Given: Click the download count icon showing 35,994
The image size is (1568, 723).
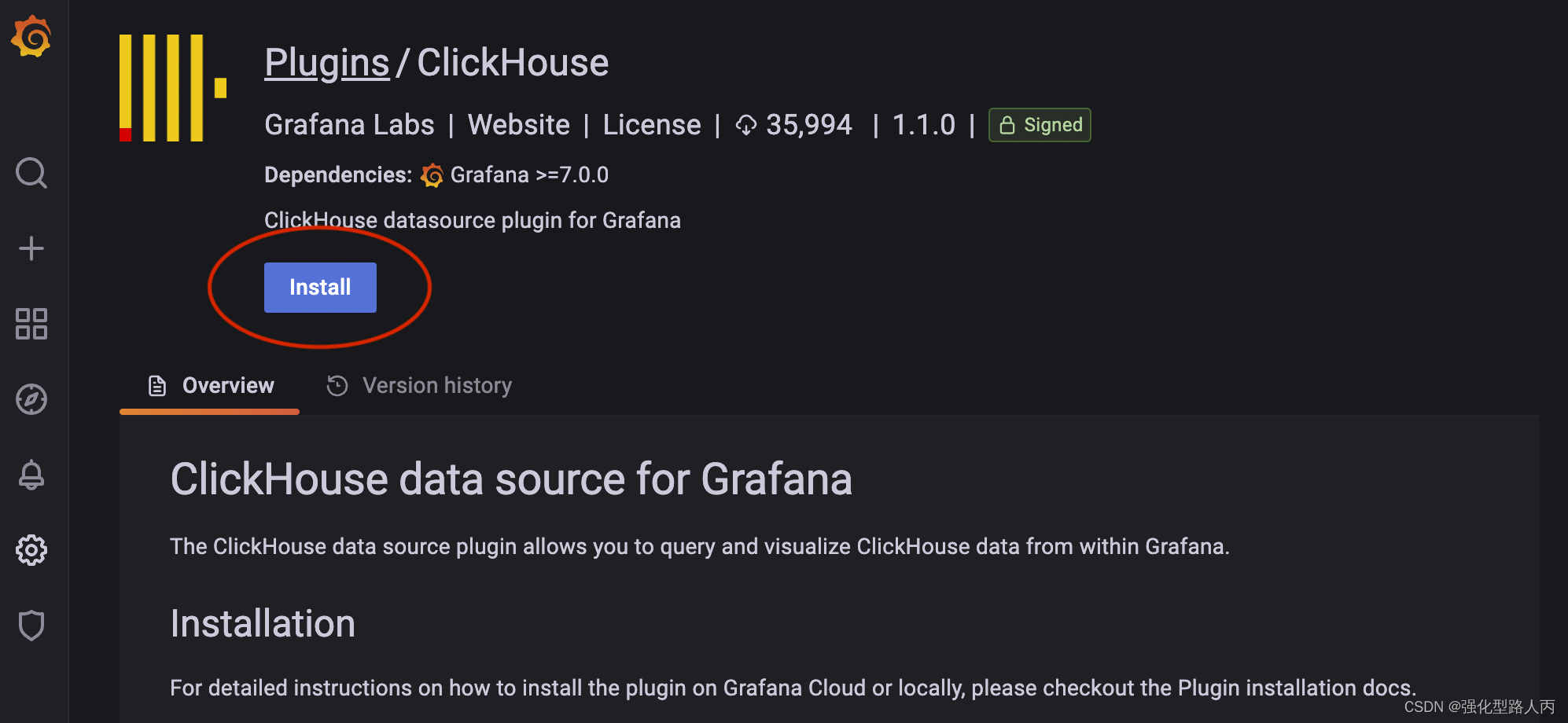Looking at the screenshot, I should [745, 124].
